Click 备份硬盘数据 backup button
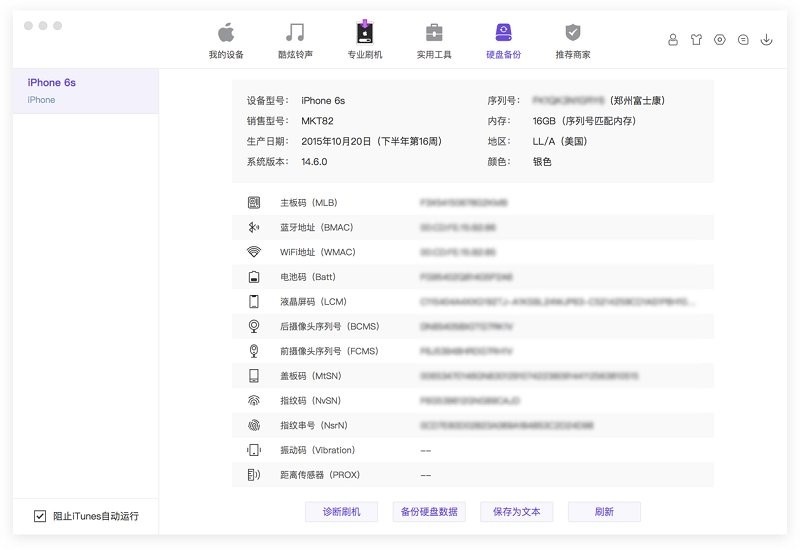The image size is (800, 550). coord(429,512)
